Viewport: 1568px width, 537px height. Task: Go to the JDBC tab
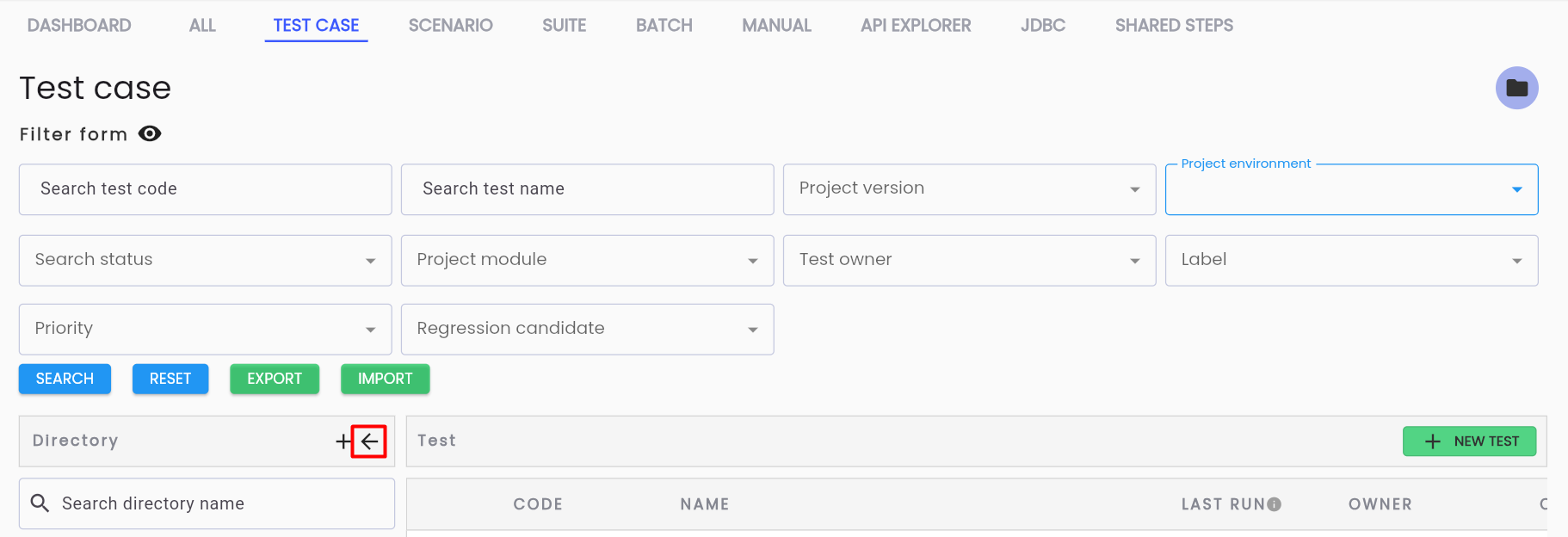click(x=1043, y=25)
